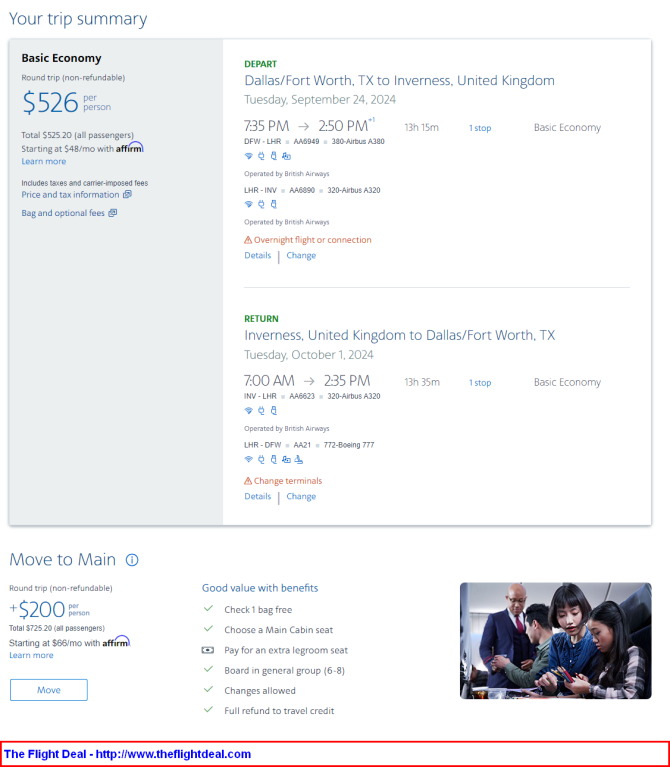Viewport: 670px width, 767px height.
Task: Click the Overnight flight warning icon
Action: pos(248,240)
